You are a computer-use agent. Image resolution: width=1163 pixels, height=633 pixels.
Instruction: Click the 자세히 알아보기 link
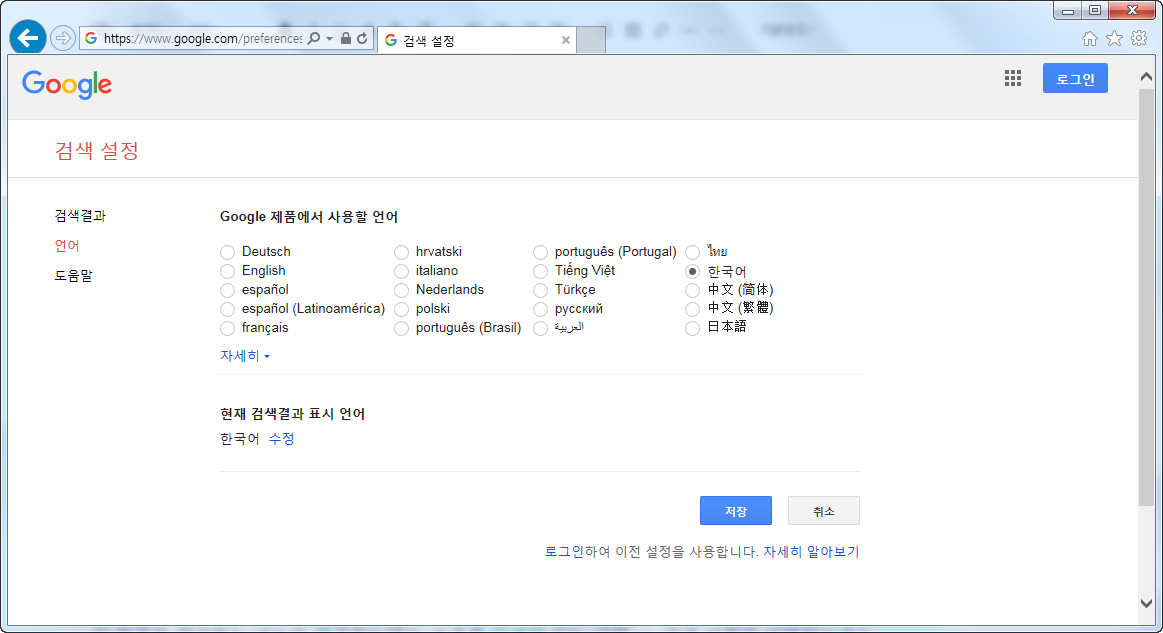pyautogui.click(x=811, y=551)
